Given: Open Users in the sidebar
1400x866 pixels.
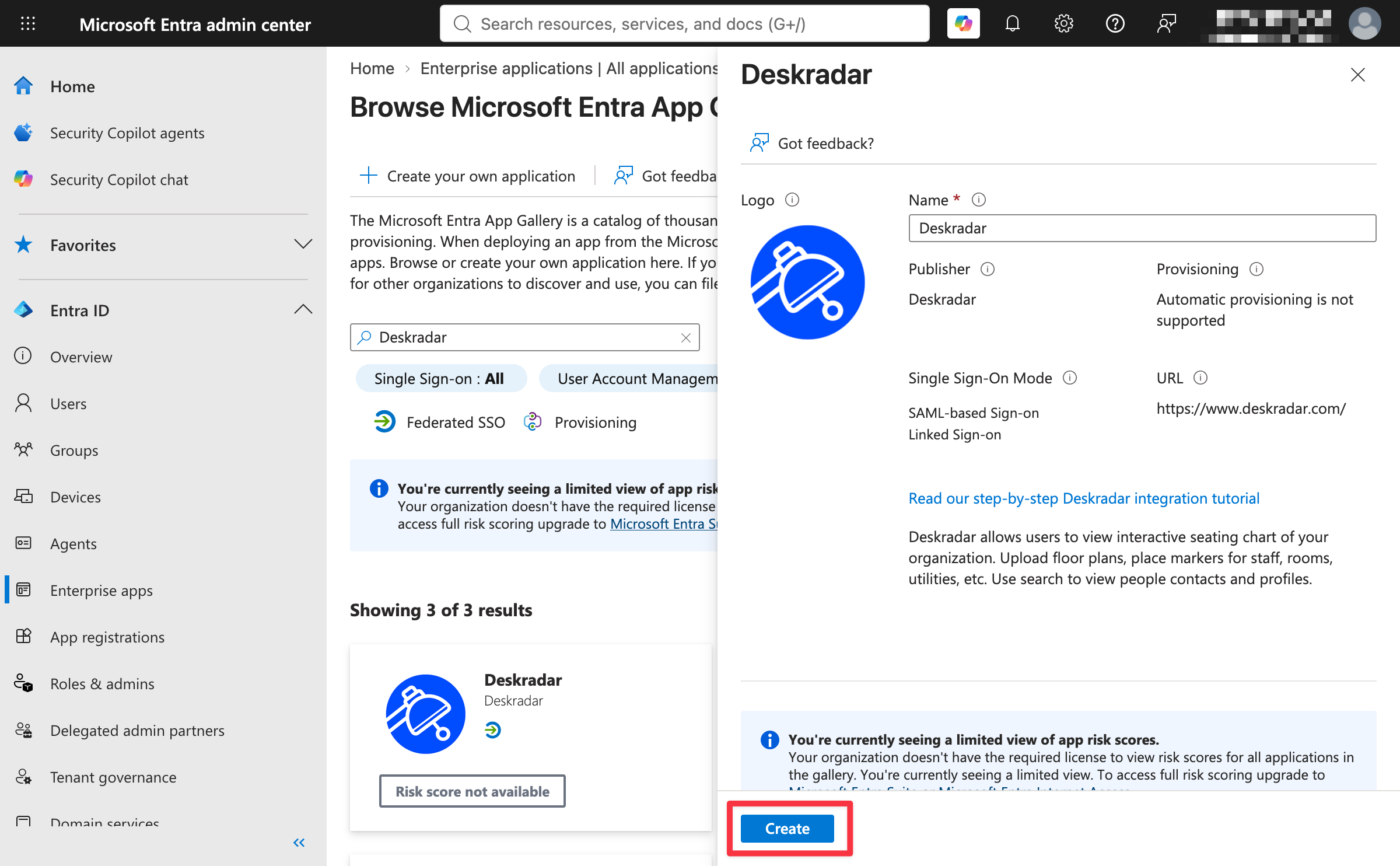Looking at the screenshot, I should [x=68, y=404].
